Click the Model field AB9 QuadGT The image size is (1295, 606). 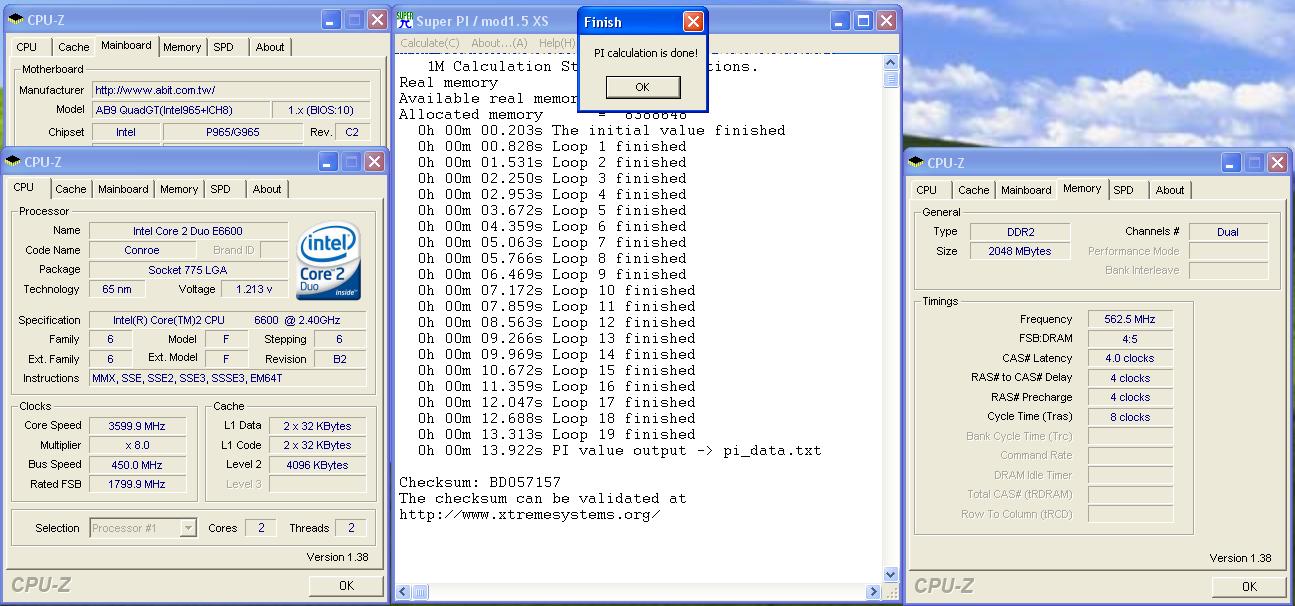[x=182, y=110]
